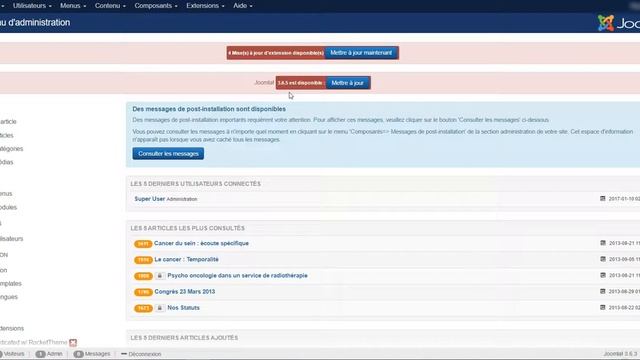Click the Aide menu dropdown caret

(251, 6)
